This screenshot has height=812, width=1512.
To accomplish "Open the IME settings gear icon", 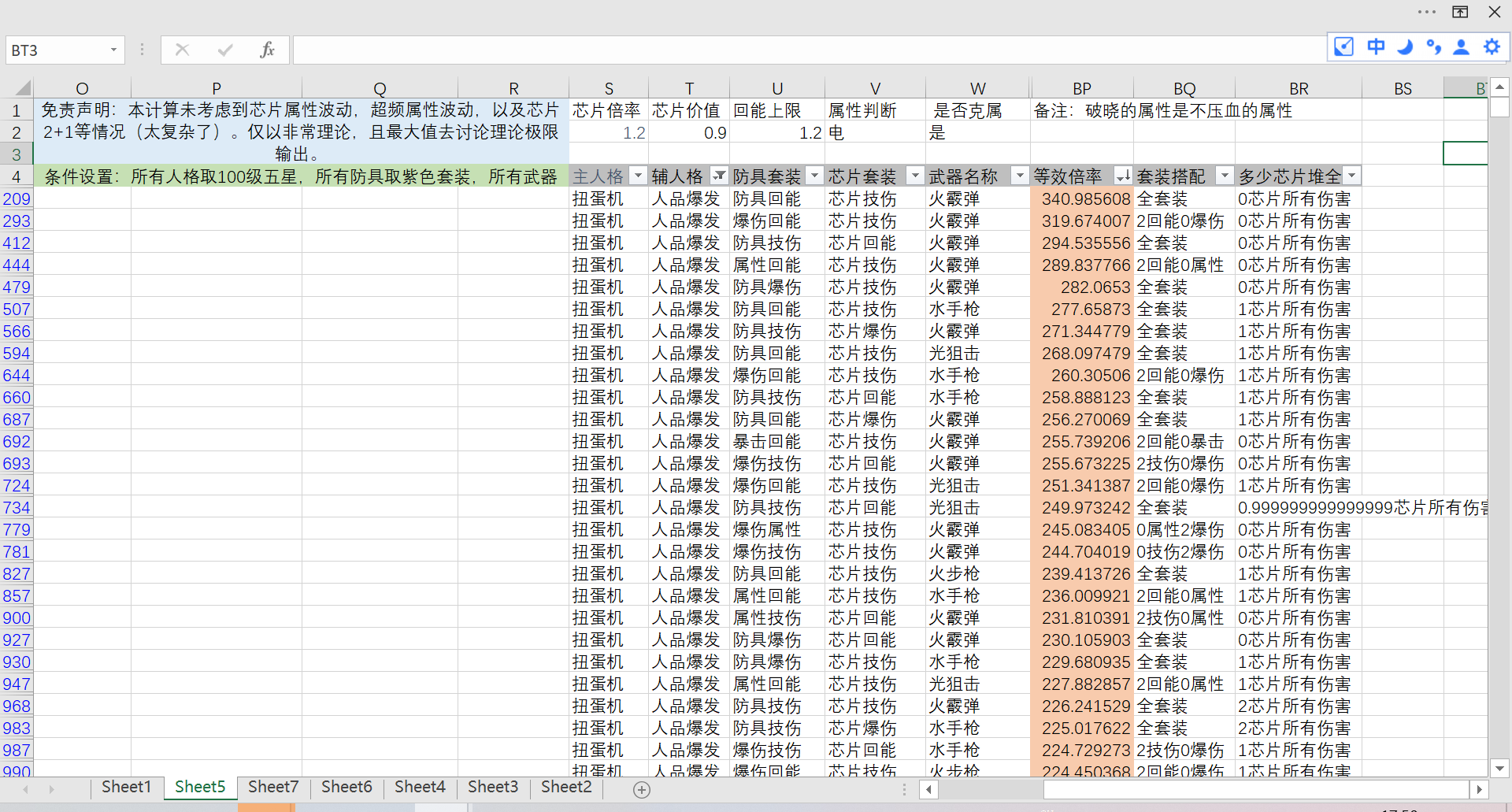I will click(x=1492, y=46).
